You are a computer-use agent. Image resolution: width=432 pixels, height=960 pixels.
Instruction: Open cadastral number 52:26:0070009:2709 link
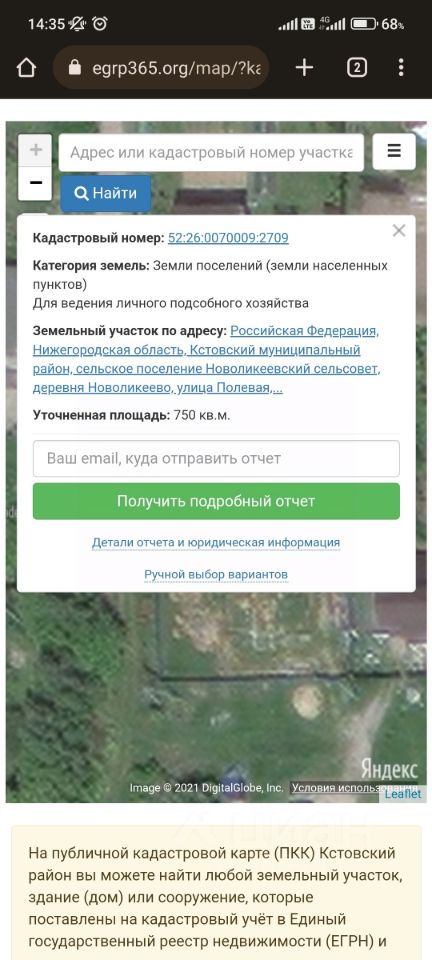click(228, 238)
